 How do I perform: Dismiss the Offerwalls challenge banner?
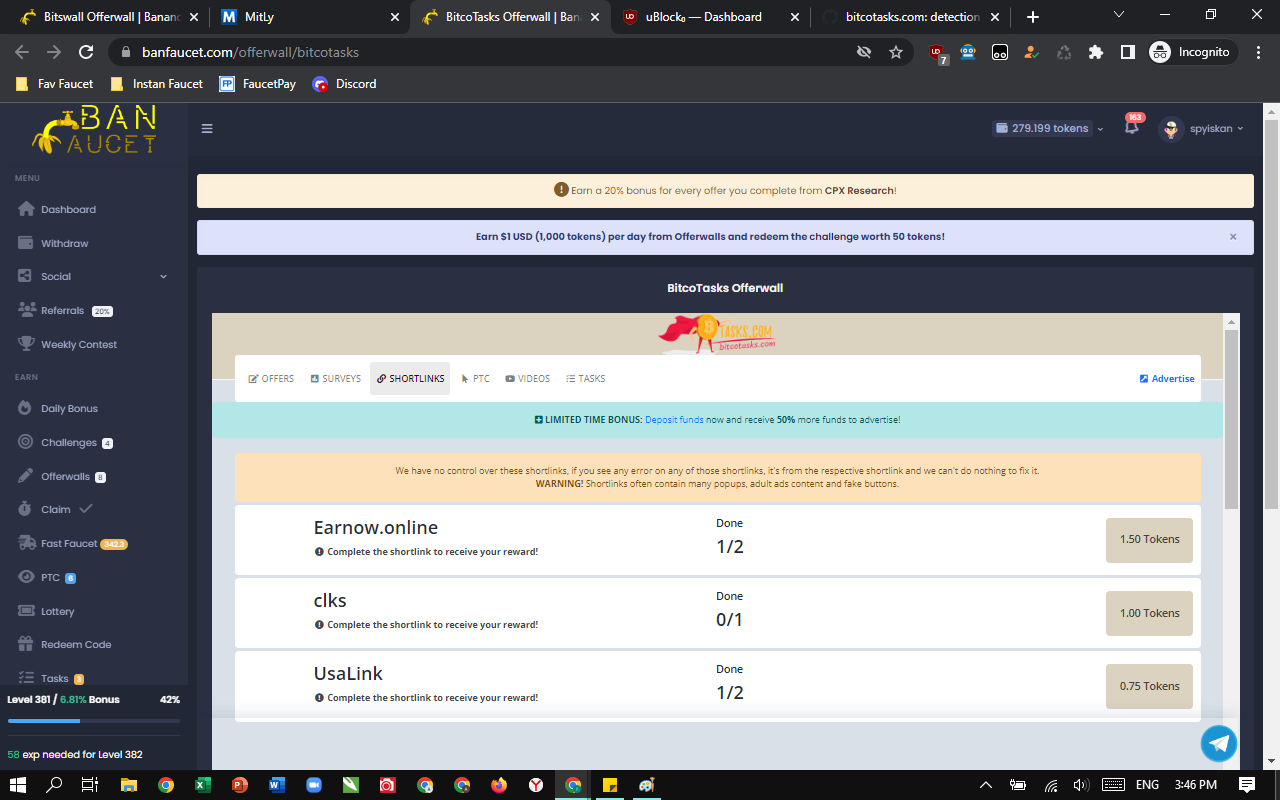1232,237
